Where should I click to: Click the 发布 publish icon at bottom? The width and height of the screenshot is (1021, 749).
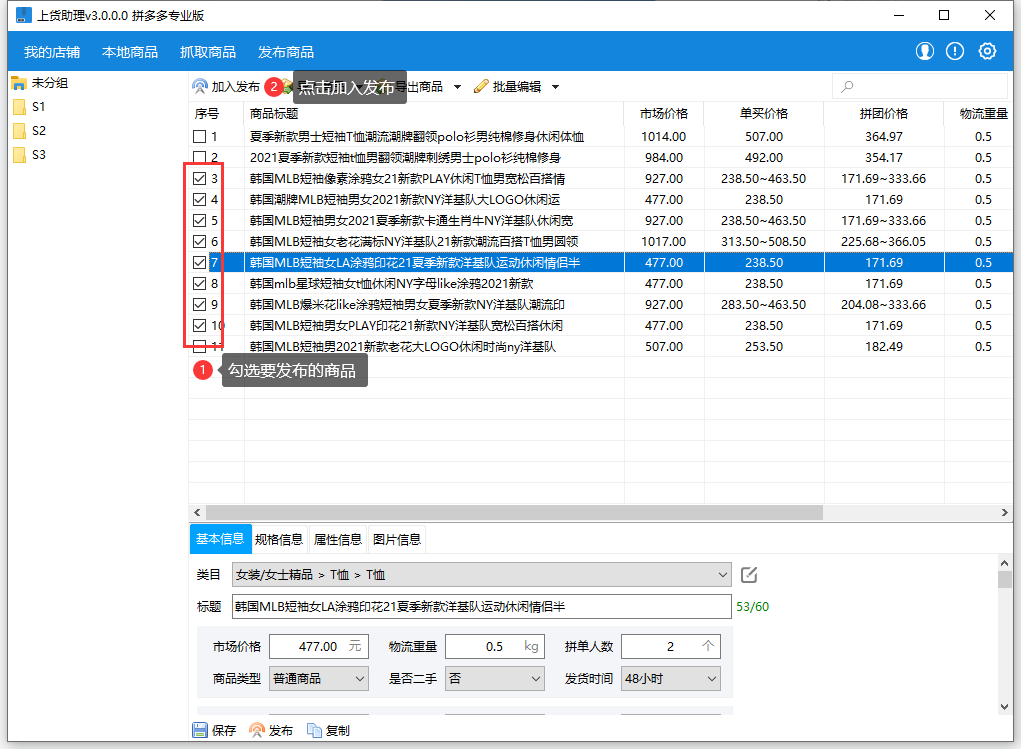point(257,730)
